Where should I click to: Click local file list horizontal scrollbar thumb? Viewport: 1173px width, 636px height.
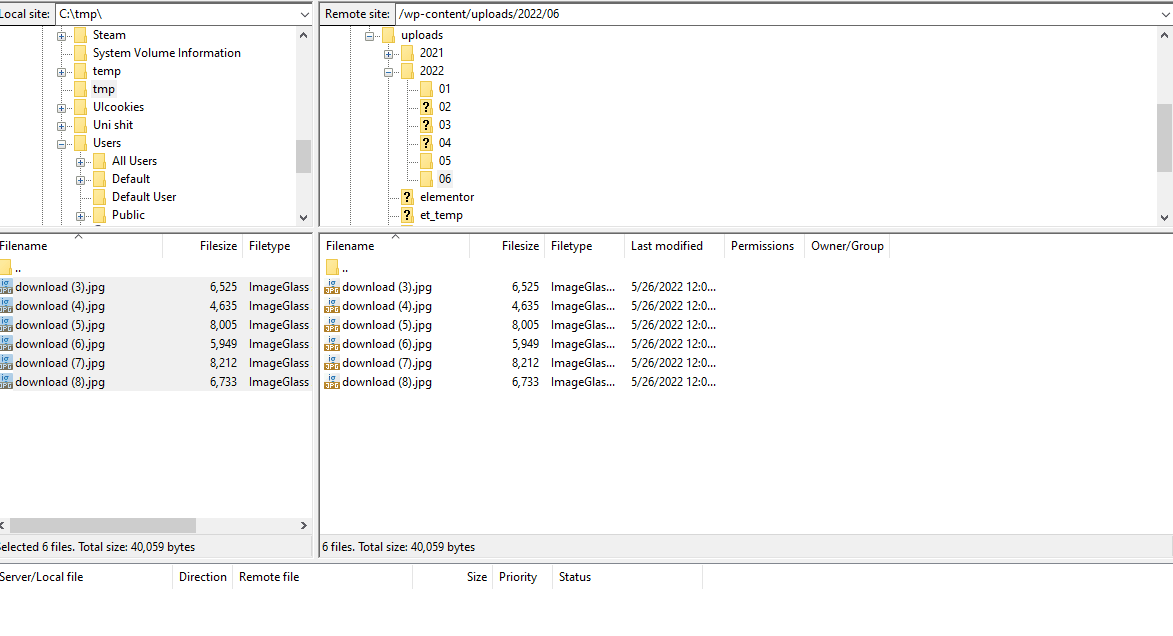(x=102, y=525)
